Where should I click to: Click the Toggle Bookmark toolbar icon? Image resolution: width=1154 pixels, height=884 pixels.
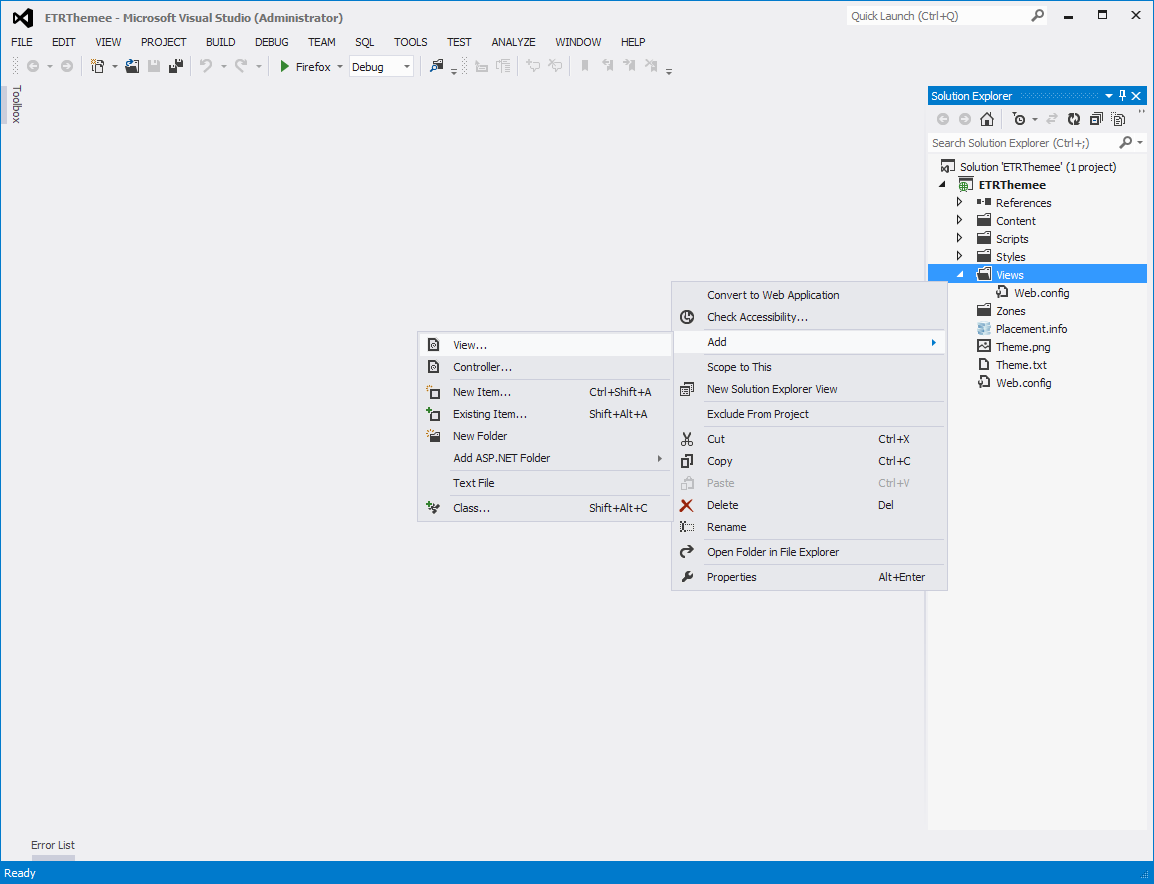click(585, 66)
